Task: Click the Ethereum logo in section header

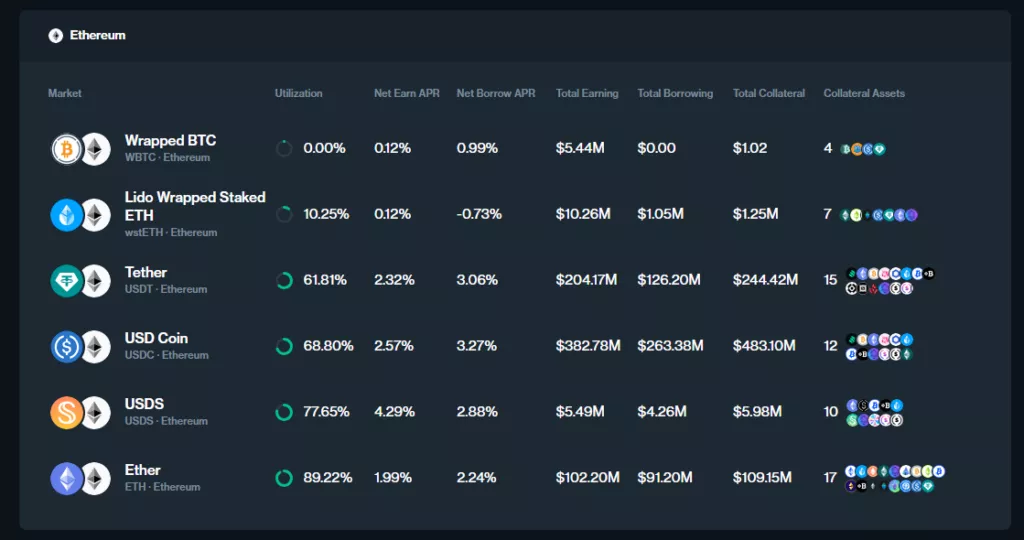Action: 56,36
